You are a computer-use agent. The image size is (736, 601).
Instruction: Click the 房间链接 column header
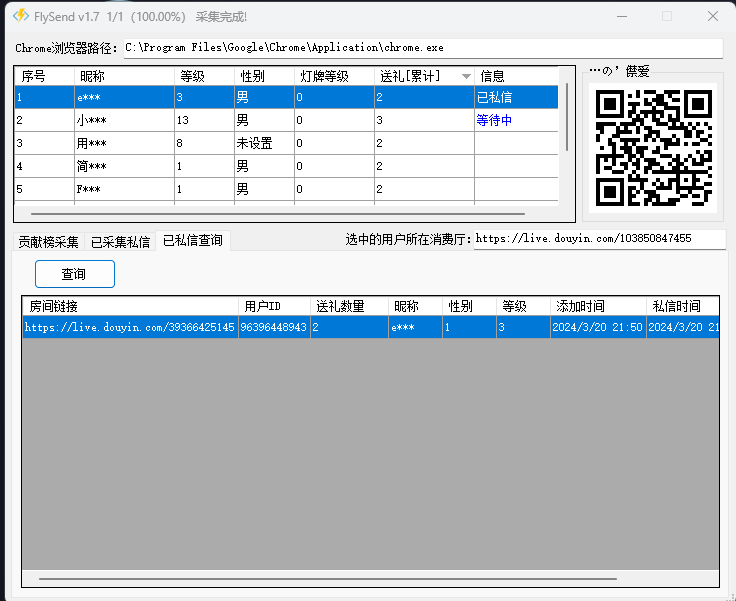130,306
